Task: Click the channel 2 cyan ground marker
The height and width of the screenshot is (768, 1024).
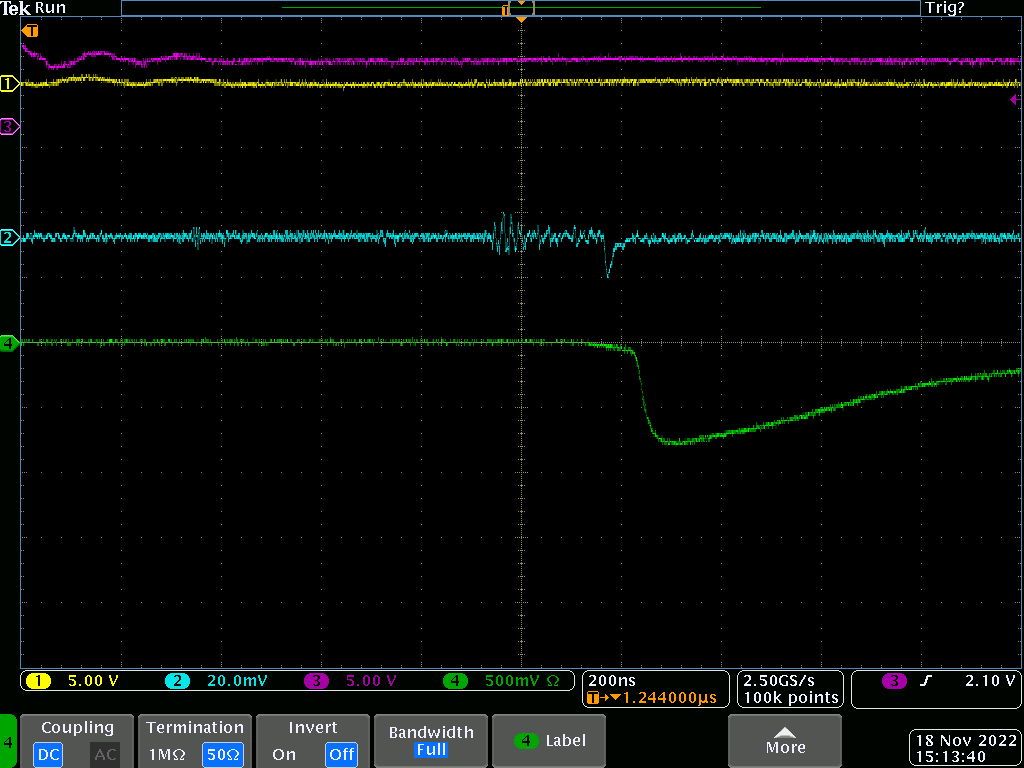Action: 9,238
